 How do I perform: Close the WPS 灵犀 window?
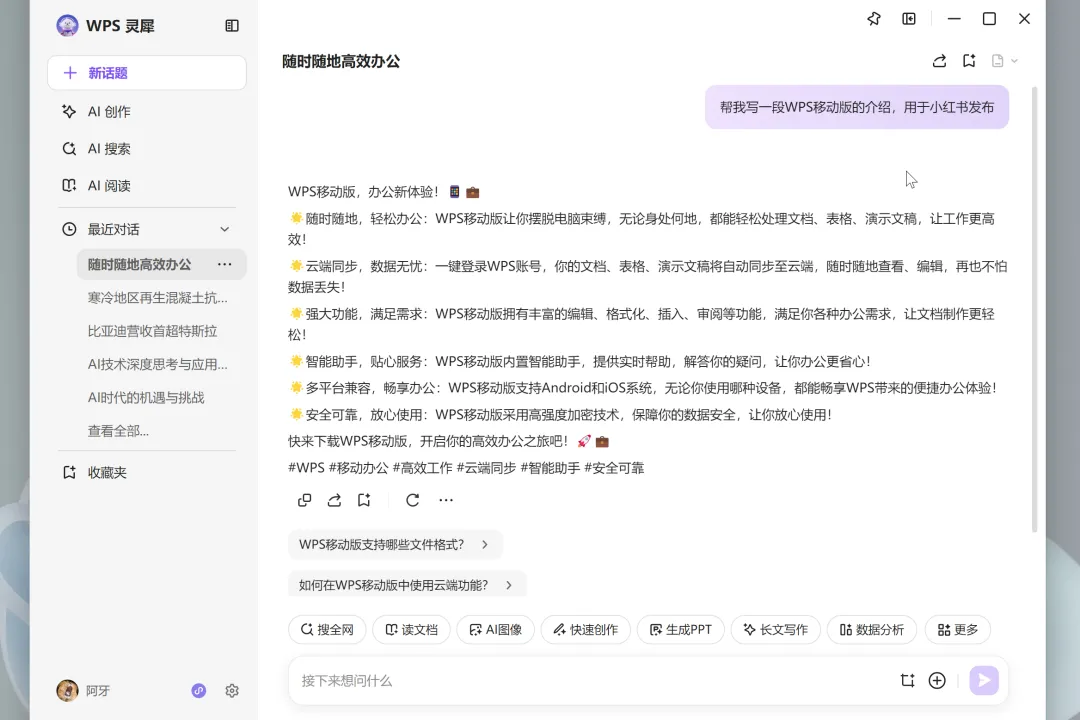click(1024, 19)
